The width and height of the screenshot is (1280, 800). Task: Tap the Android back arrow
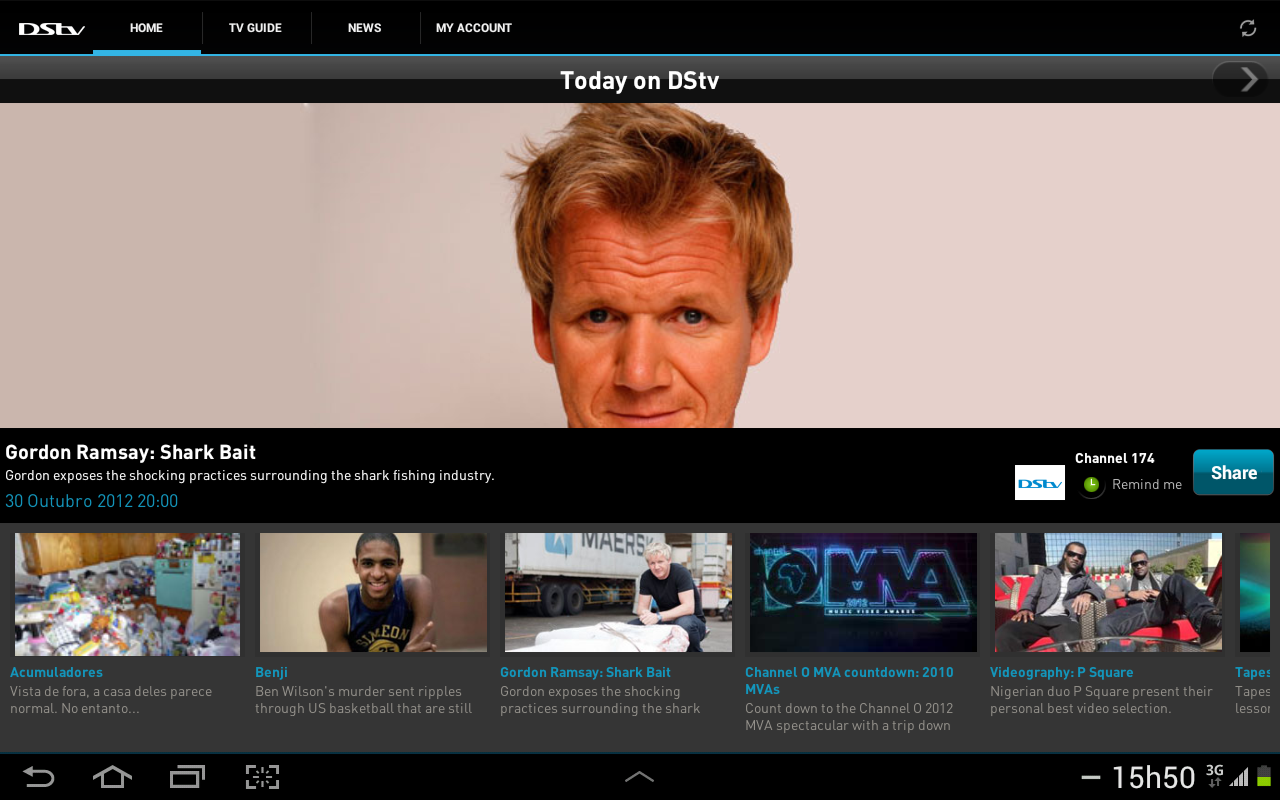tap(38, 777)
